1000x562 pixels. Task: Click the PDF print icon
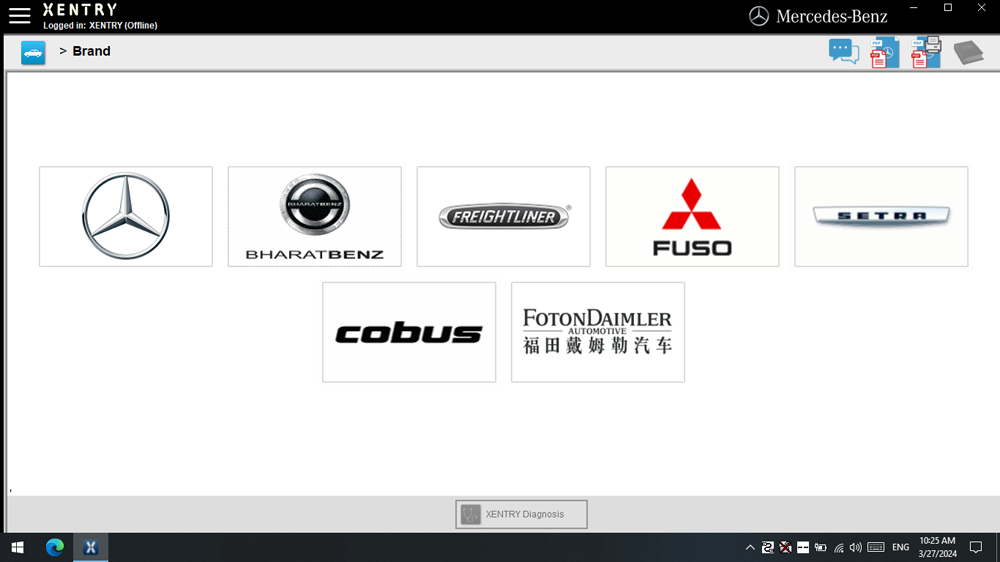(926, 52)
